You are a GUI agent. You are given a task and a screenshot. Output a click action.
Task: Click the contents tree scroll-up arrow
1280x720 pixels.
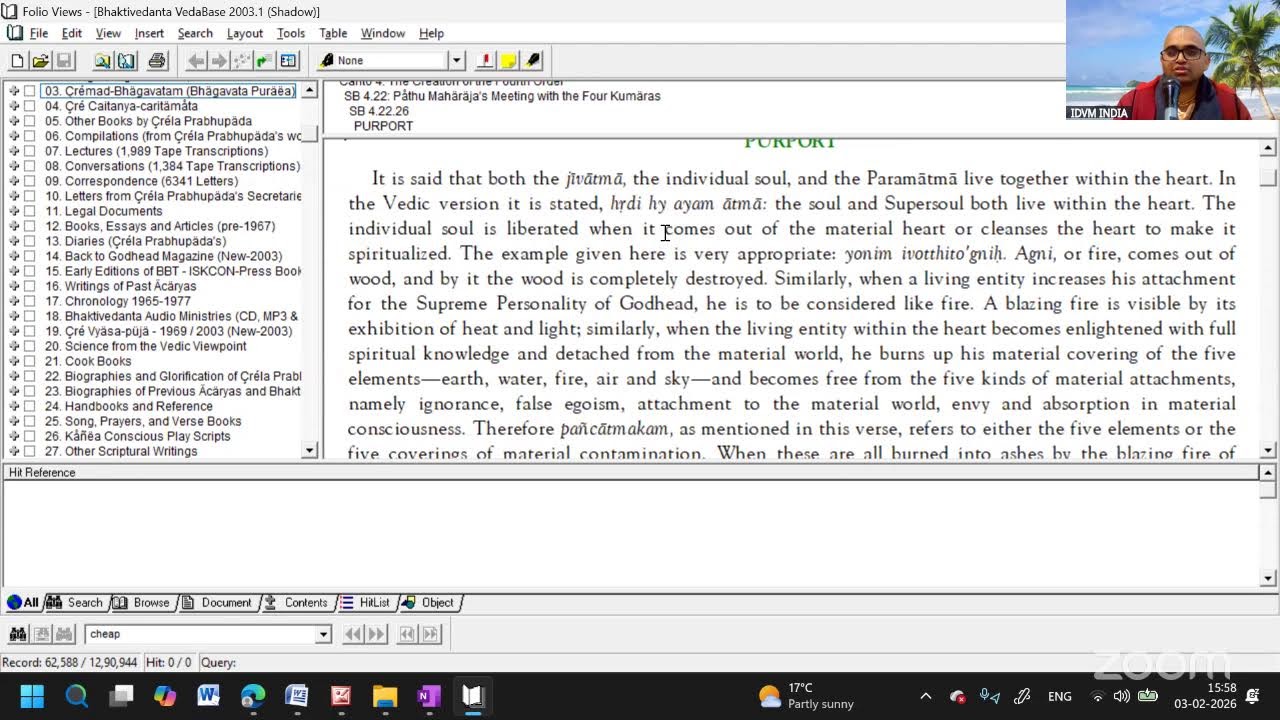click(310, 91)
